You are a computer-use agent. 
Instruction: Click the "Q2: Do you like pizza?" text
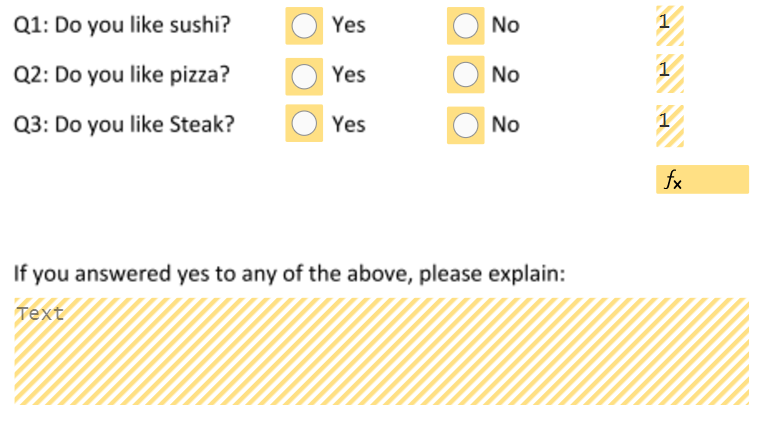tap(121, 75)
